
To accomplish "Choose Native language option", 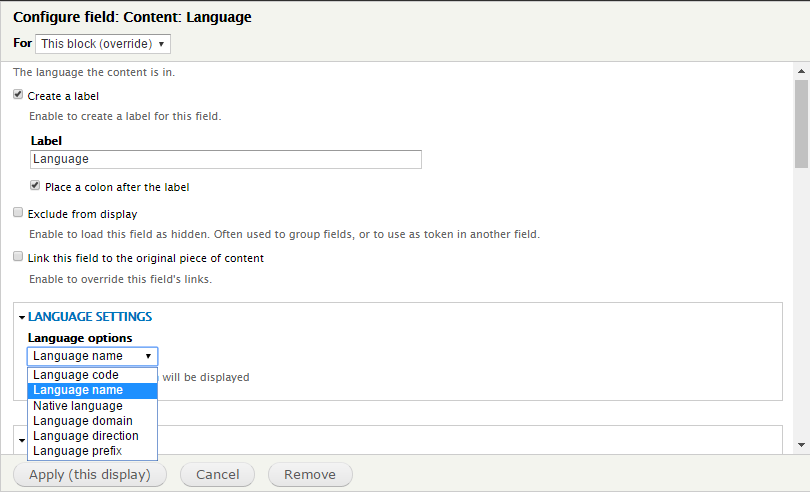I will pos(78,406).
